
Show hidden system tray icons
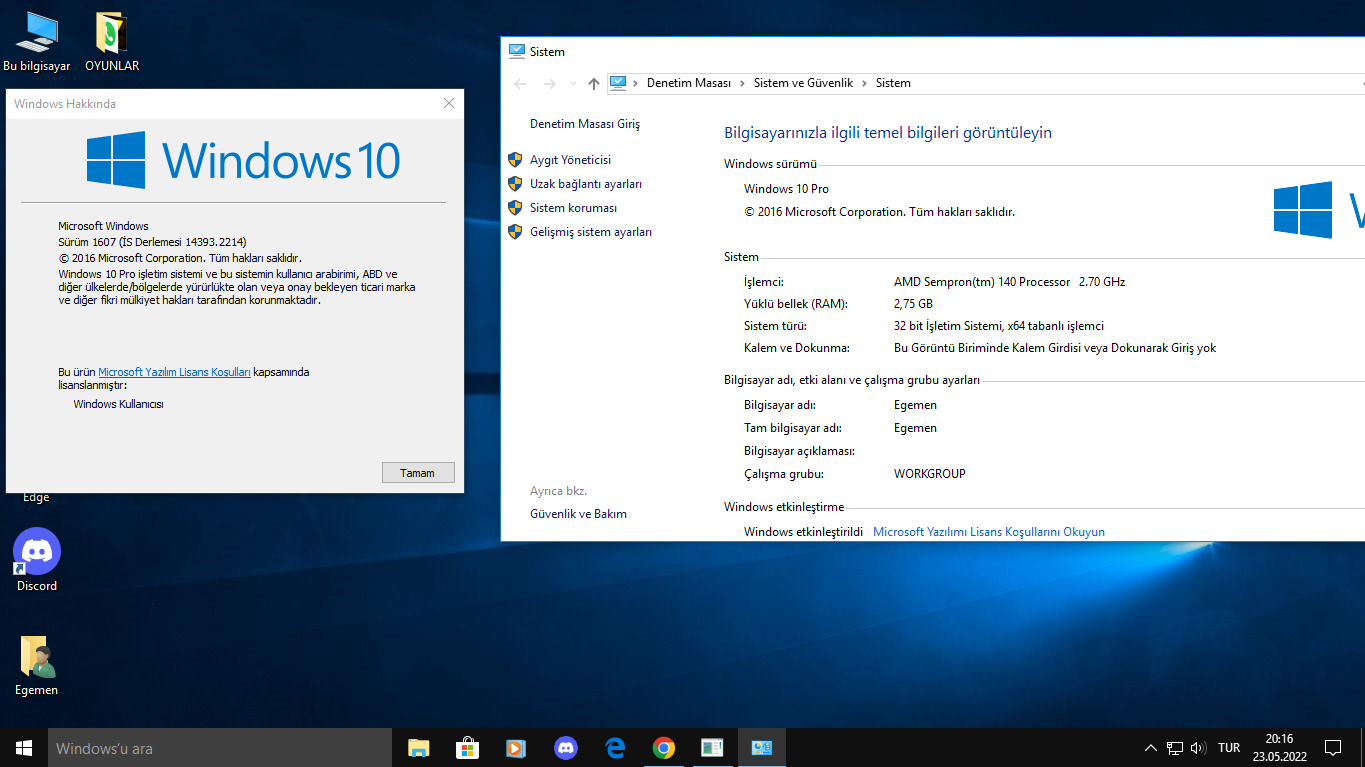pyautogui.click(x=1150, y=748)
